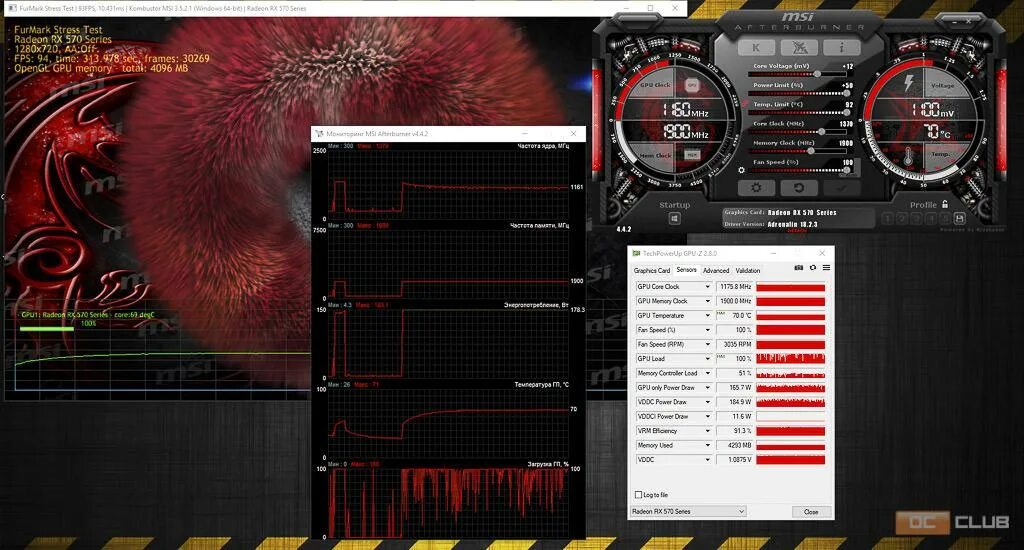Viewport: 1024px width, 550px height.
Task: Click the Core Voltage slider handle
Action: coord(817,74)
